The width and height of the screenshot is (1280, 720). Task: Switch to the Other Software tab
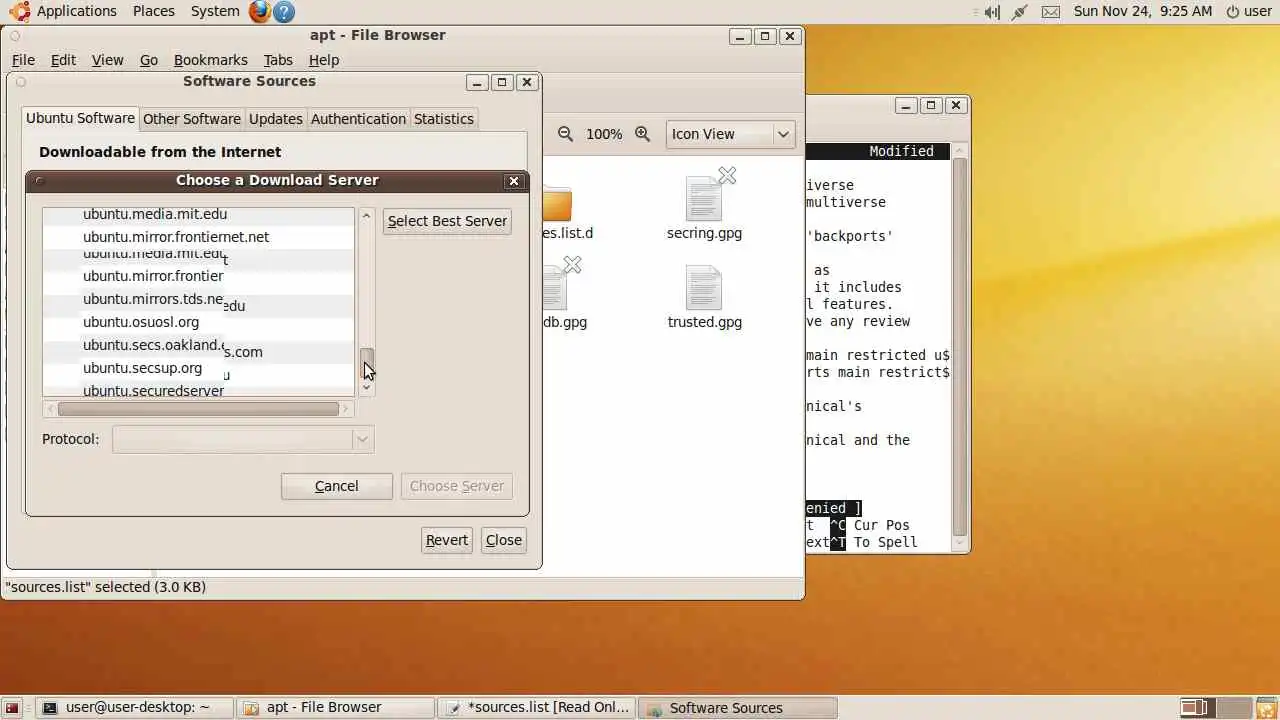click(192, 119)
